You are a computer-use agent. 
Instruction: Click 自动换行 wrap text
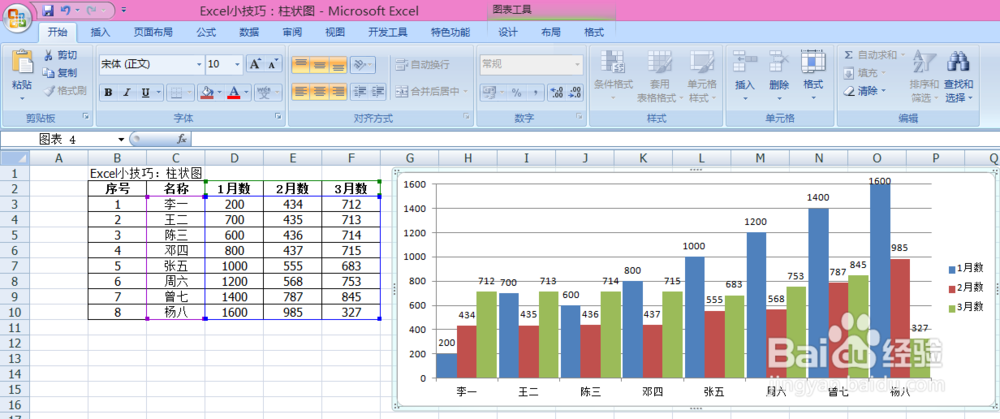pos(423,64)
